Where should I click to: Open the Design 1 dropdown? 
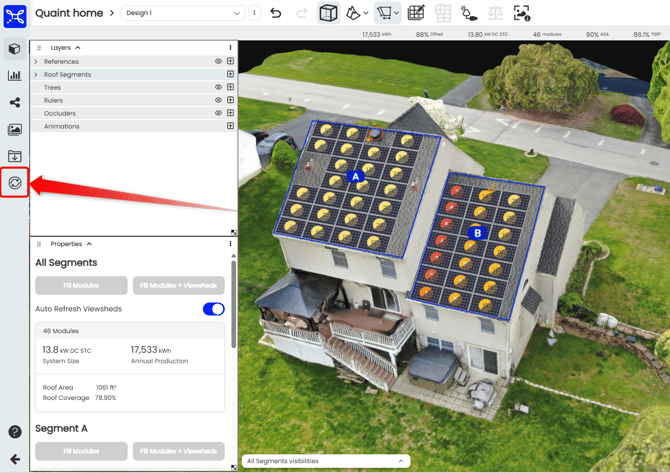182,13
